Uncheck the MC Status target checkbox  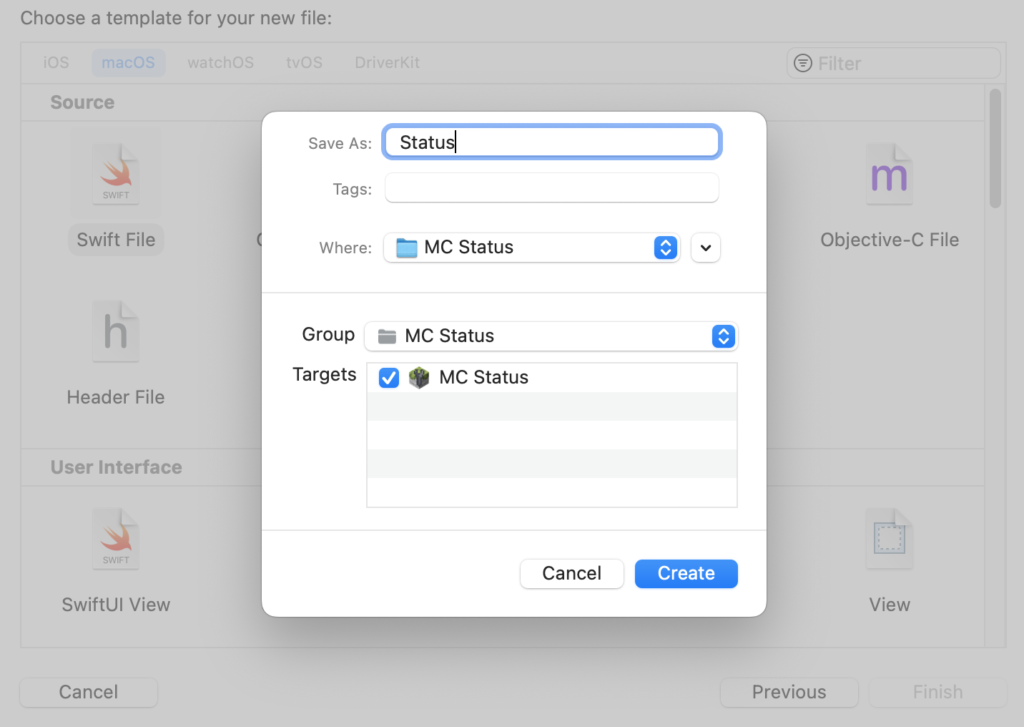click(389, 378)
